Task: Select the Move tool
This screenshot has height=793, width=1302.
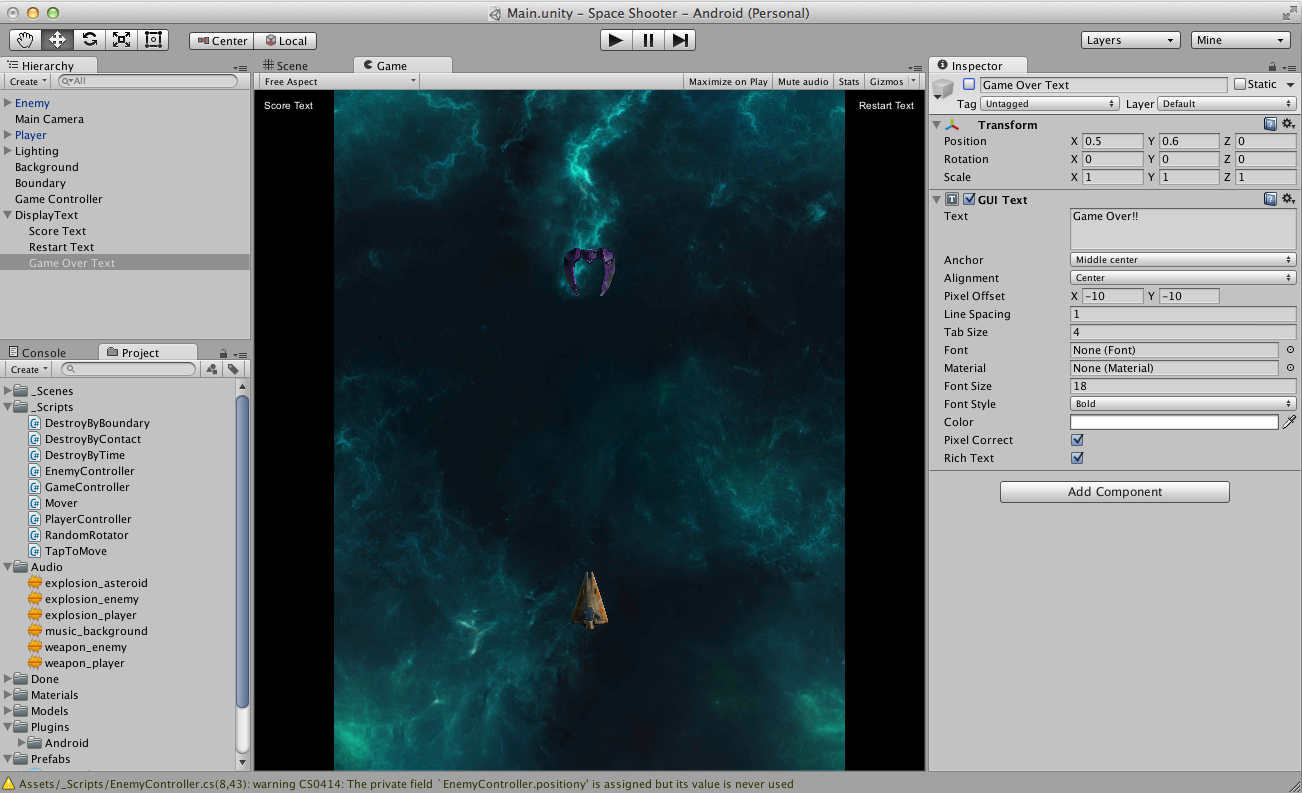Action: [x=57, y=40]
